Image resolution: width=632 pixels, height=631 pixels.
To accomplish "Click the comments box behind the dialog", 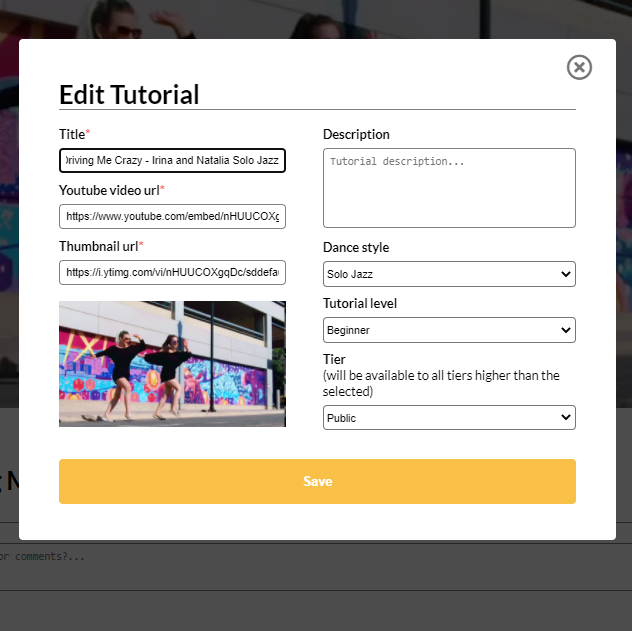I will coord(316,567).
